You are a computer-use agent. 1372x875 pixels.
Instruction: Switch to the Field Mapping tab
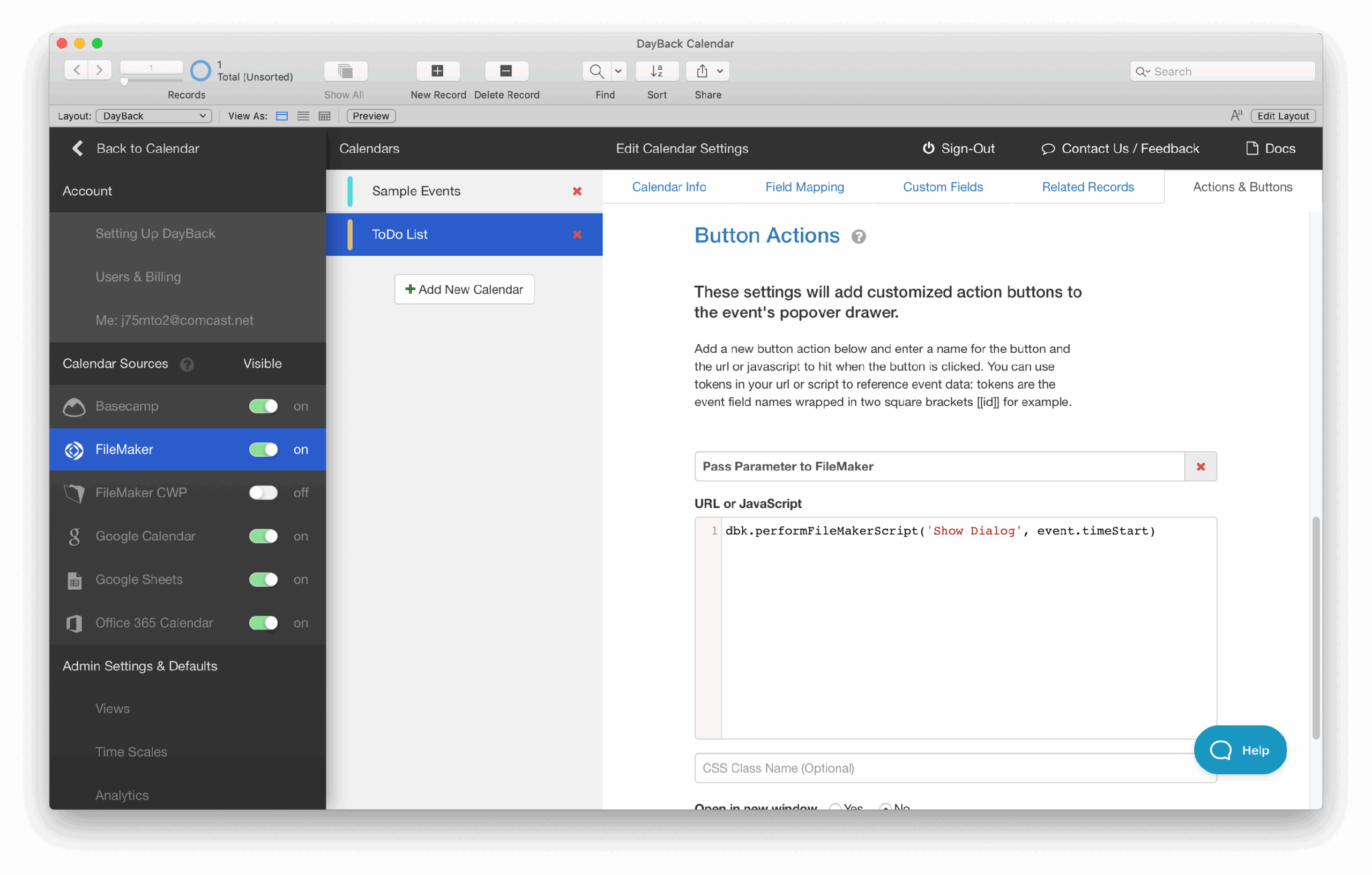tap(804, 187)
